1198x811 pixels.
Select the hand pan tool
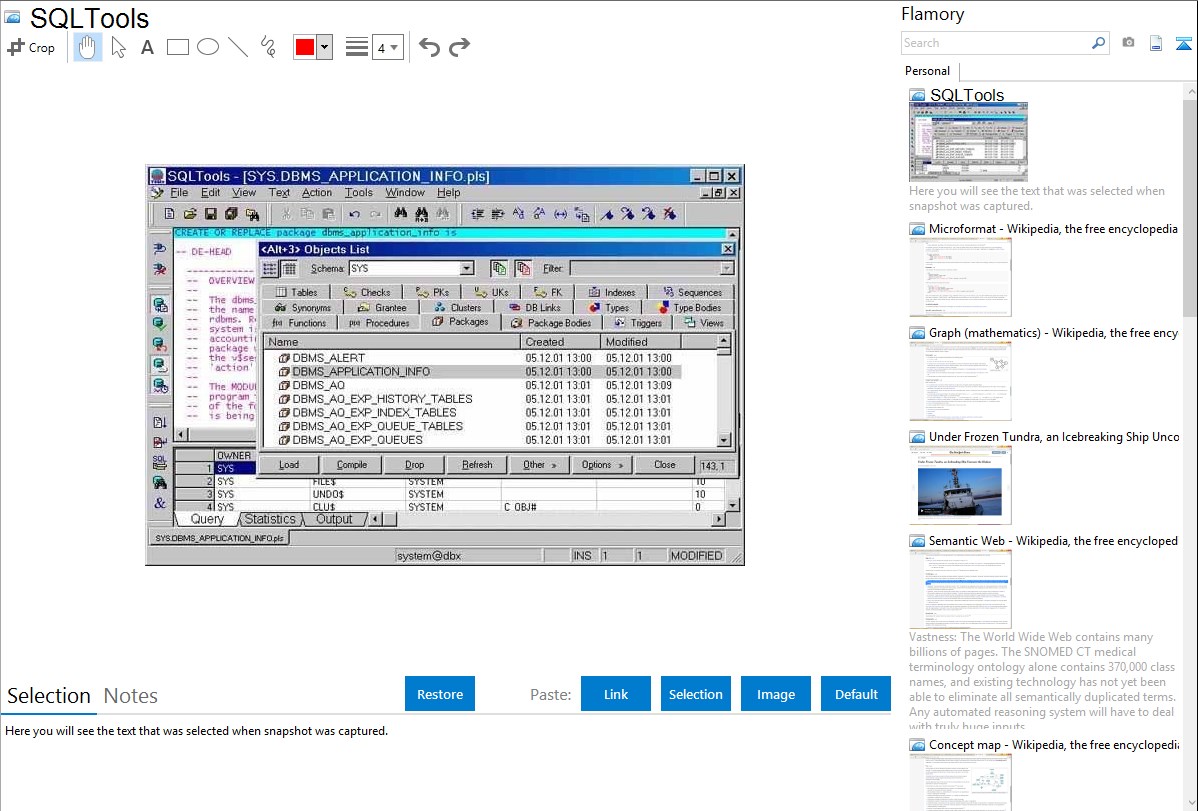tap(87, 47)
